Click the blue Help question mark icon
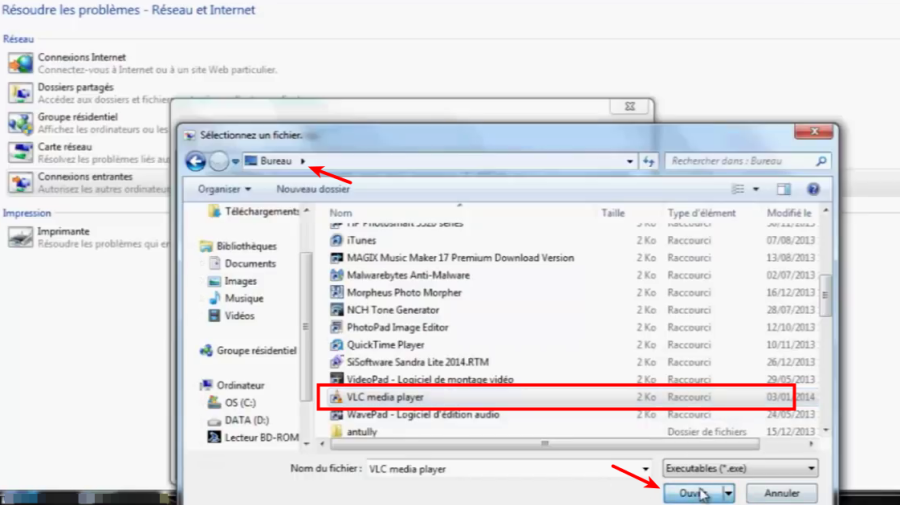Image resolution: width=900 pixels, height=505 pixels. point(813,189)
